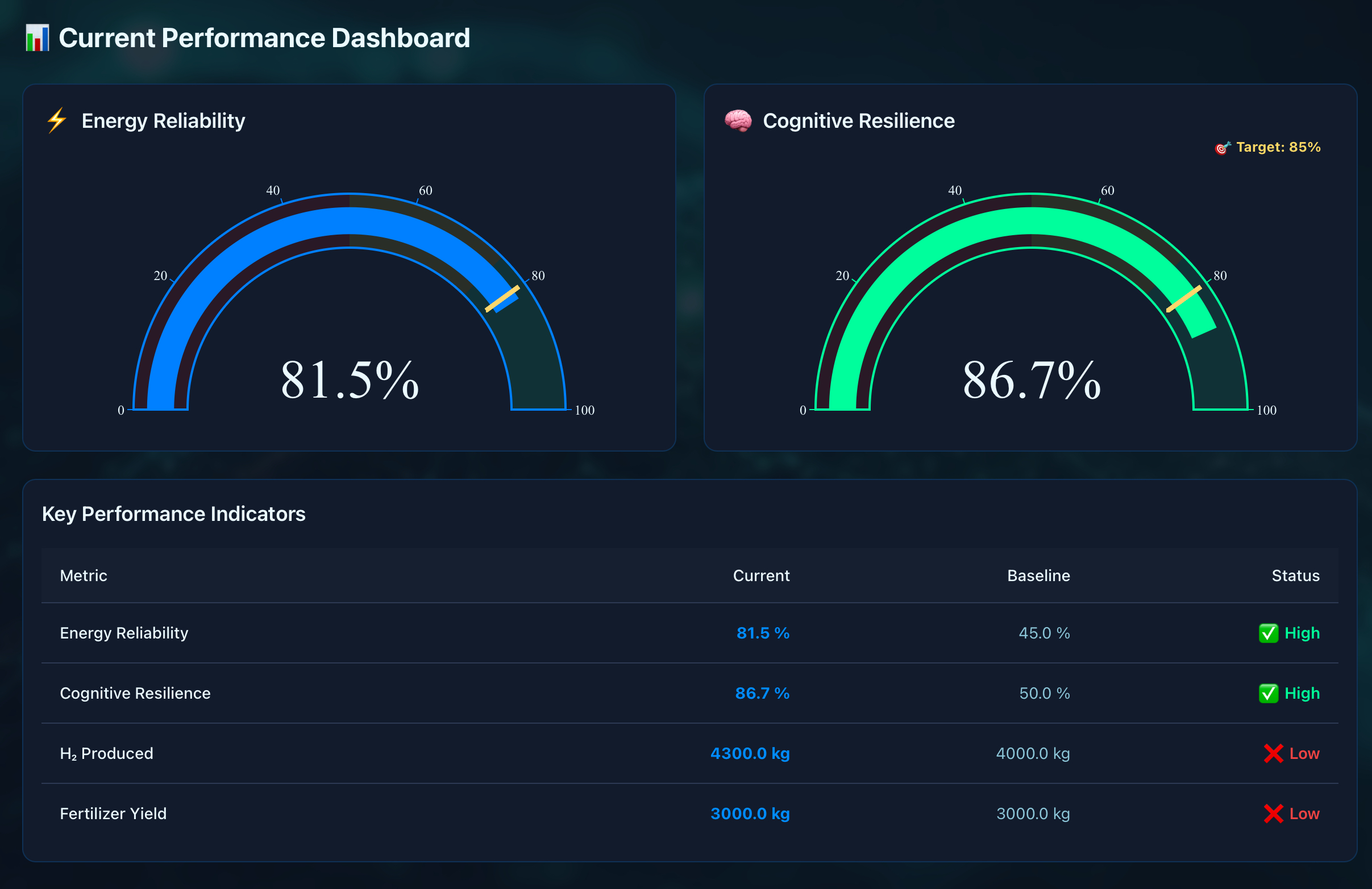
Task: Click the Key Performance Indicators heading
Action: (173, 514)
